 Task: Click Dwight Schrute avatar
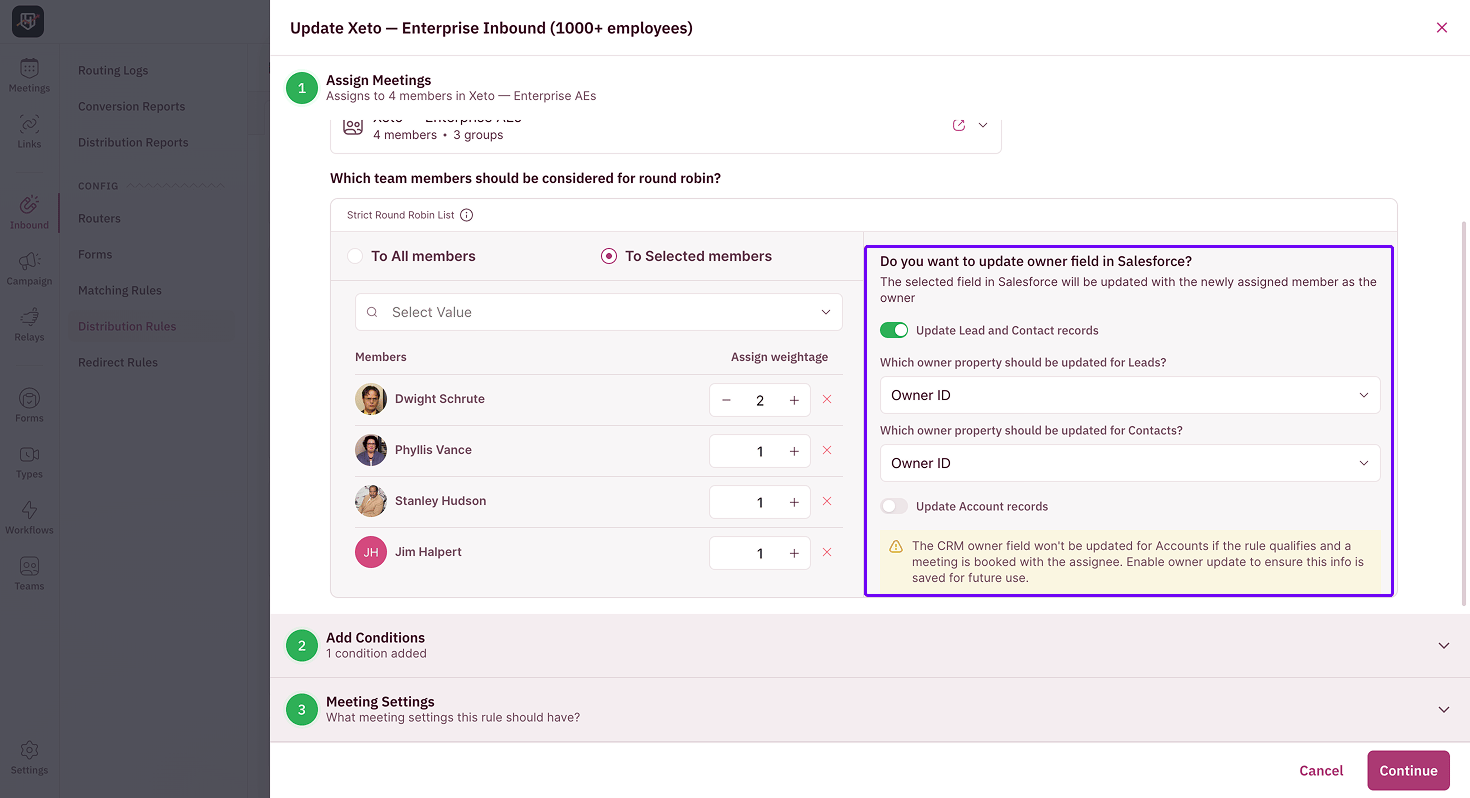[x=371, y=399]
